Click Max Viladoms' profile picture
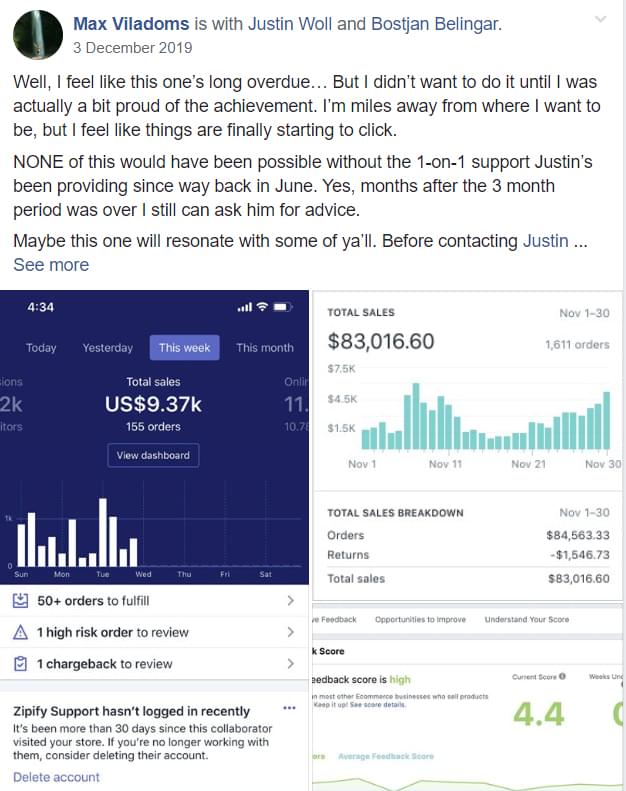The image size is (626, 791). (37, 35)
